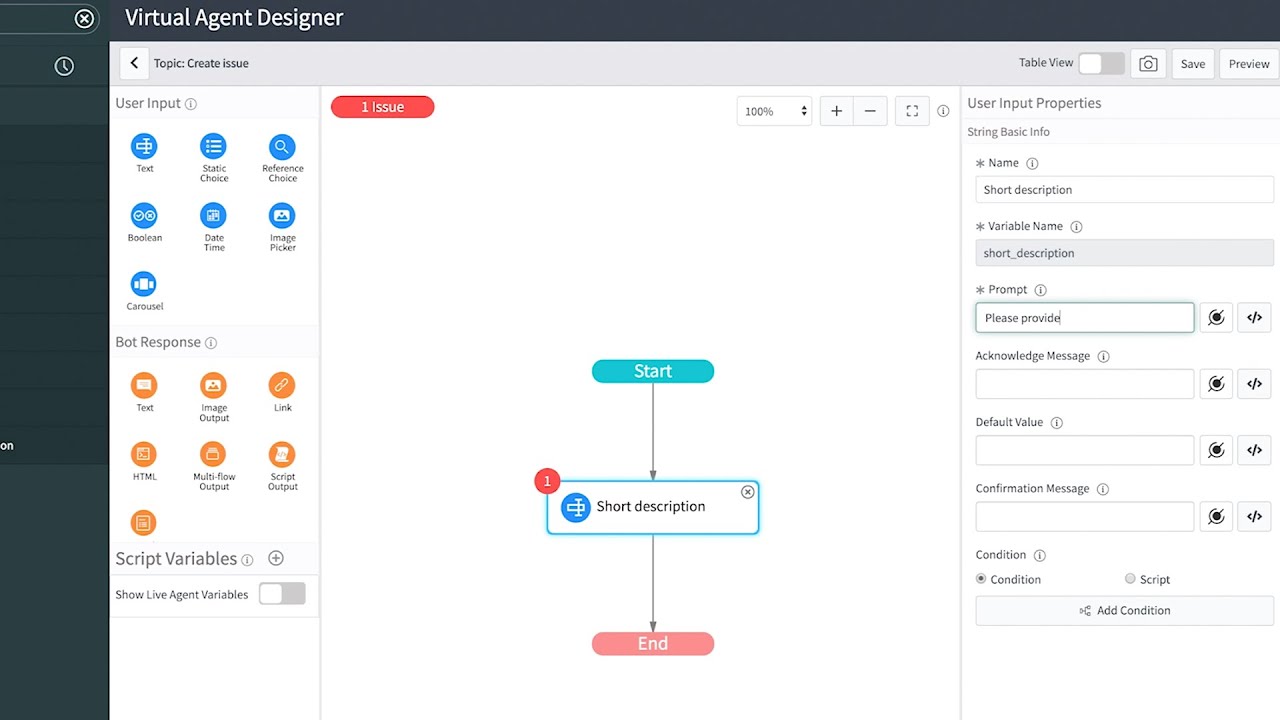Screen dimensions: 1280x720
Task: Open the zoom percentage dropdown
Action: (x=774, y=110)
